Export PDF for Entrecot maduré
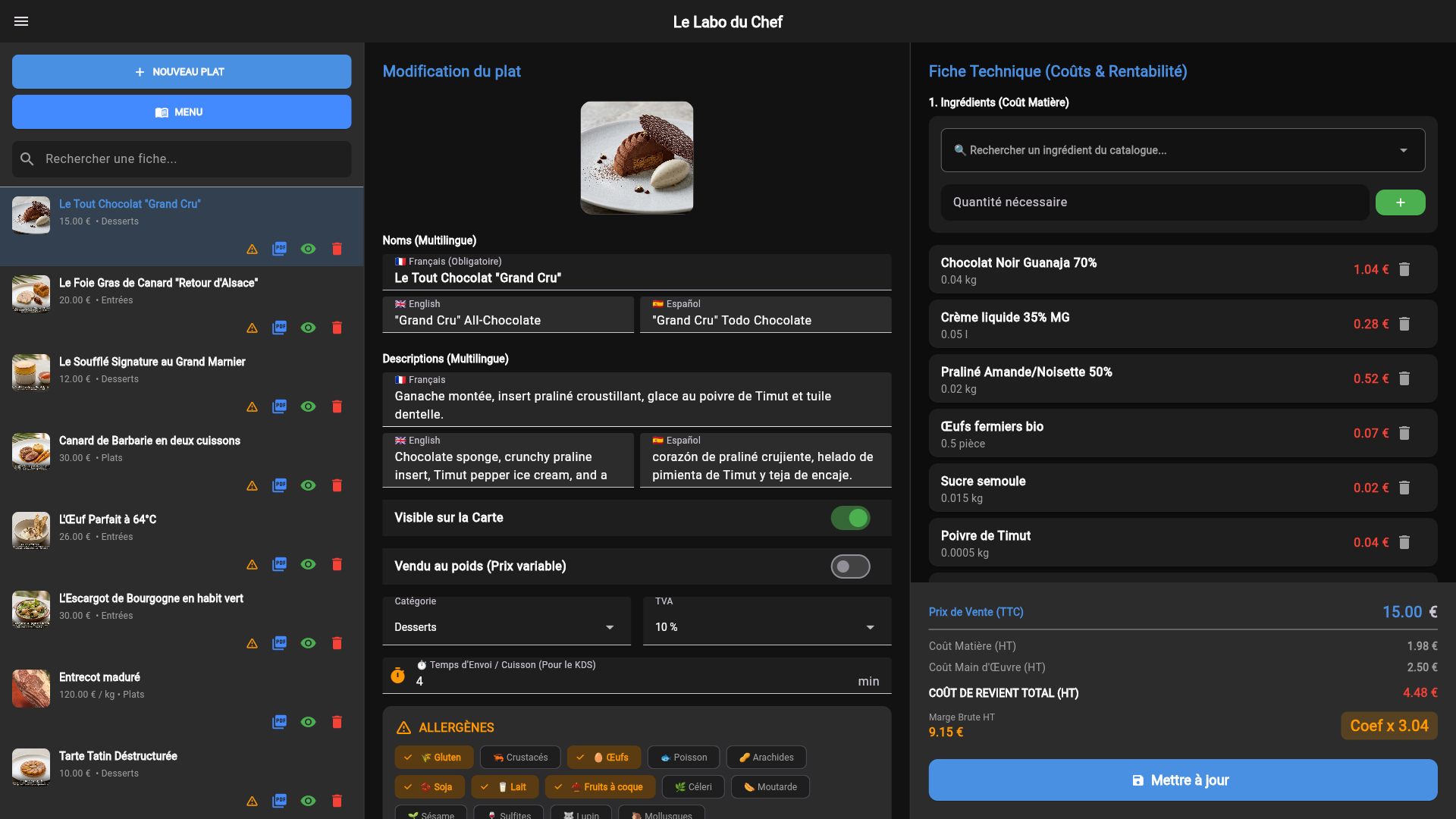 tap(280, 722)
